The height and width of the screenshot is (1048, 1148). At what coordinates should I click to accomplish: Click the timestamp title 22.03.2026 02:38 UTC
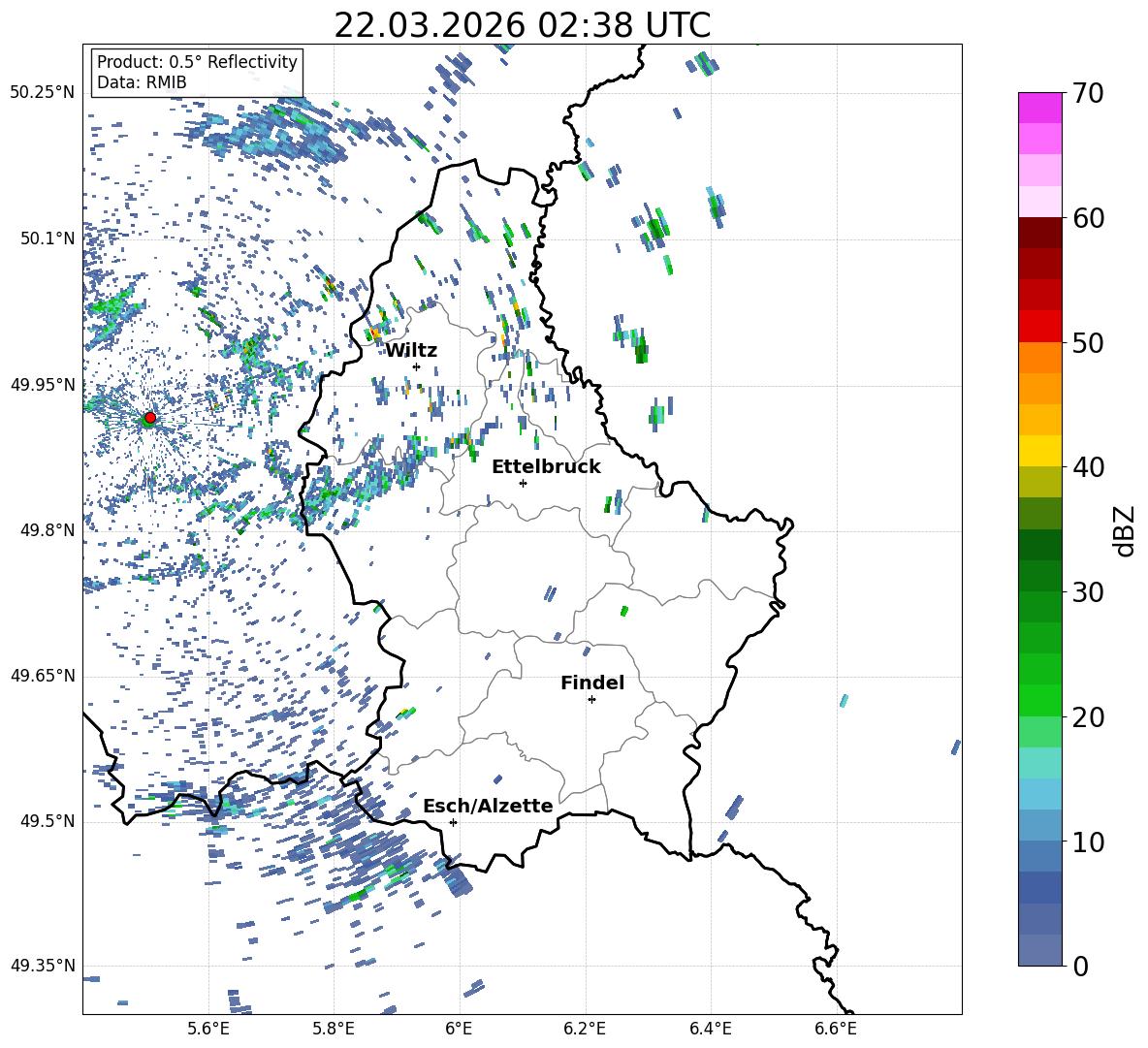point(523,25)
